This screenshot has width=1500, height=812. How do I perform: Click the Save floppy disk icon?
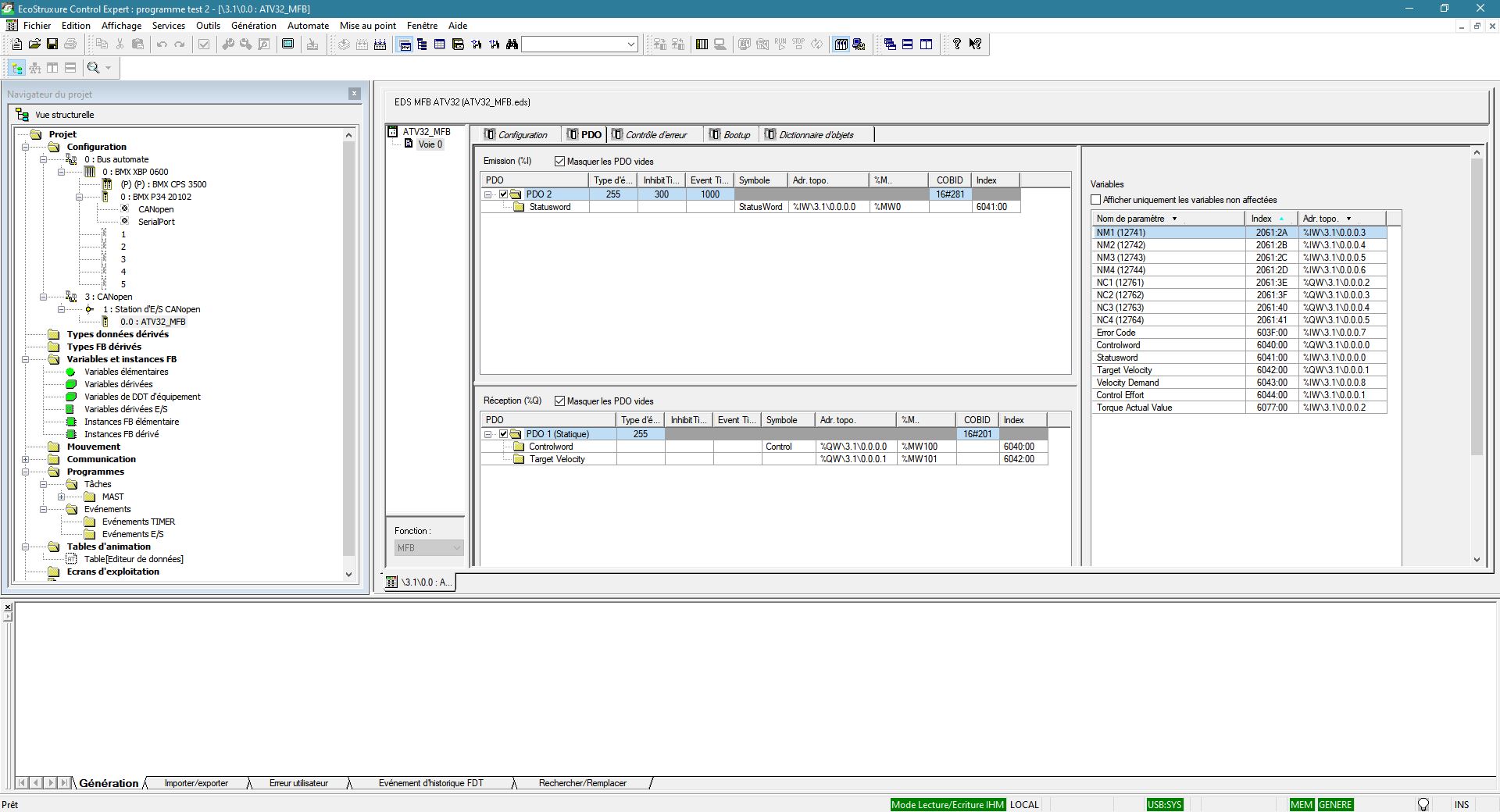52,45
